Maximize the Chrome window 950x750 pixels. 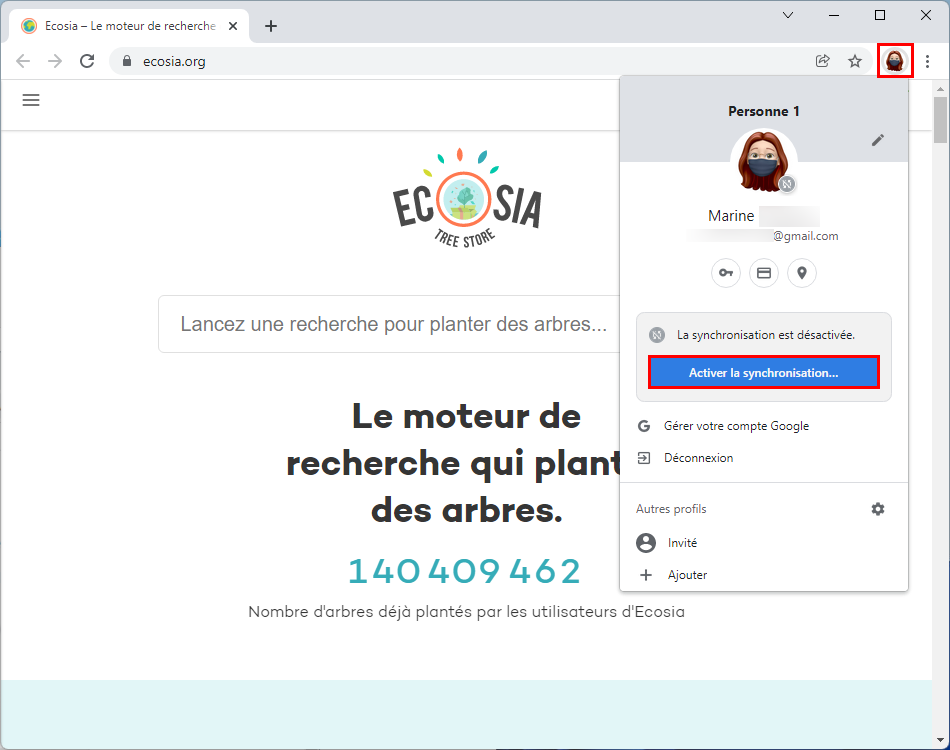880,15
